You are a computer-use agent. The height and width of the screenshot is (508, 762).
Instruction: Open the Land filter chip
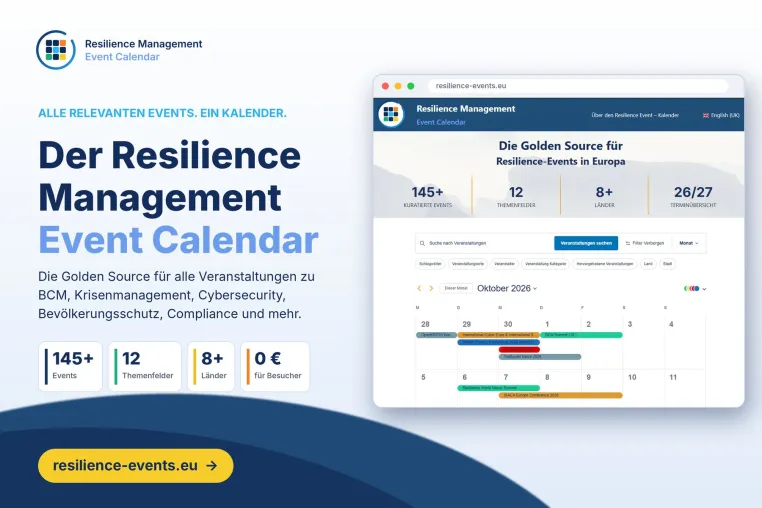pyautogui.click(x=648, y=264)
